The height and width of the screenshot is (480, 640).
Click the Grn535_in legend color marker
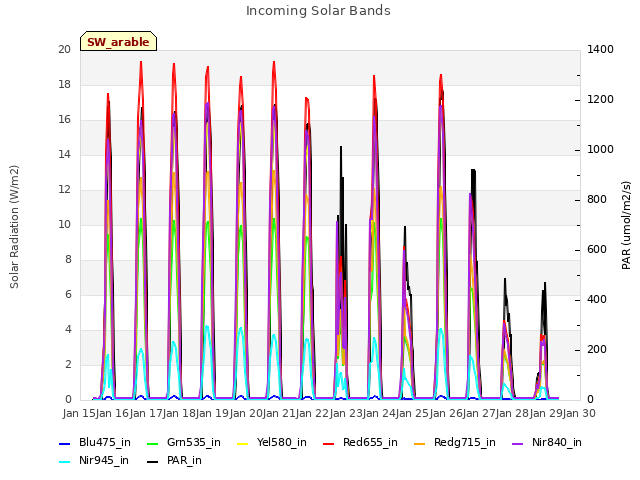click(152, 444)
